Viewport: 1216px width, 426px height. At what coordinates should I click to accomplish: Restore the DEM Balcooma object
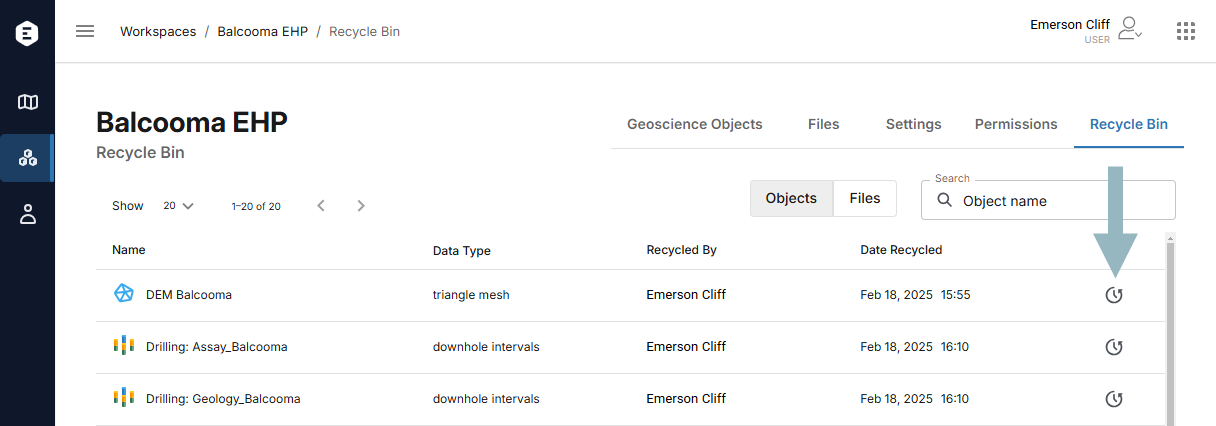pos(1114,295)
